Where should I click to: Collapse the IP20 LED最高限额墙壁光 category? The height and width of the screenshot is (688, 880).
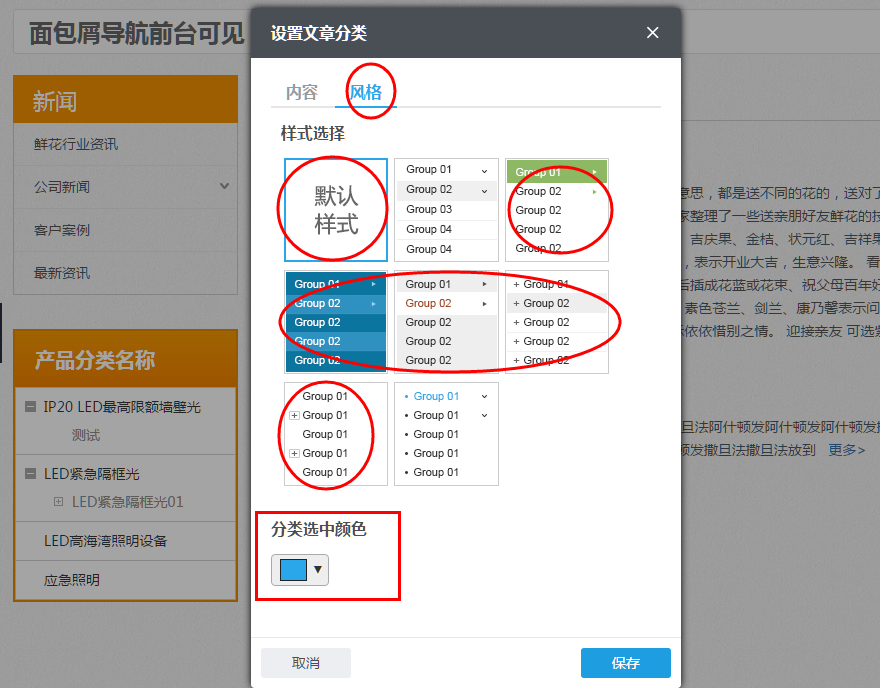coord(30,407)
